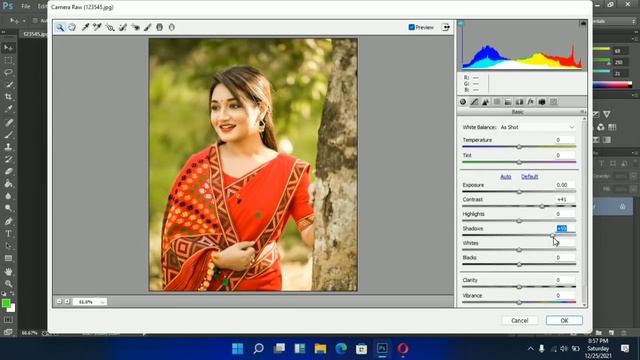The width and height of the screenshot is (640, 360).
Task: Select the Camera Raw Zoom tool
Action: click(60, 27)
